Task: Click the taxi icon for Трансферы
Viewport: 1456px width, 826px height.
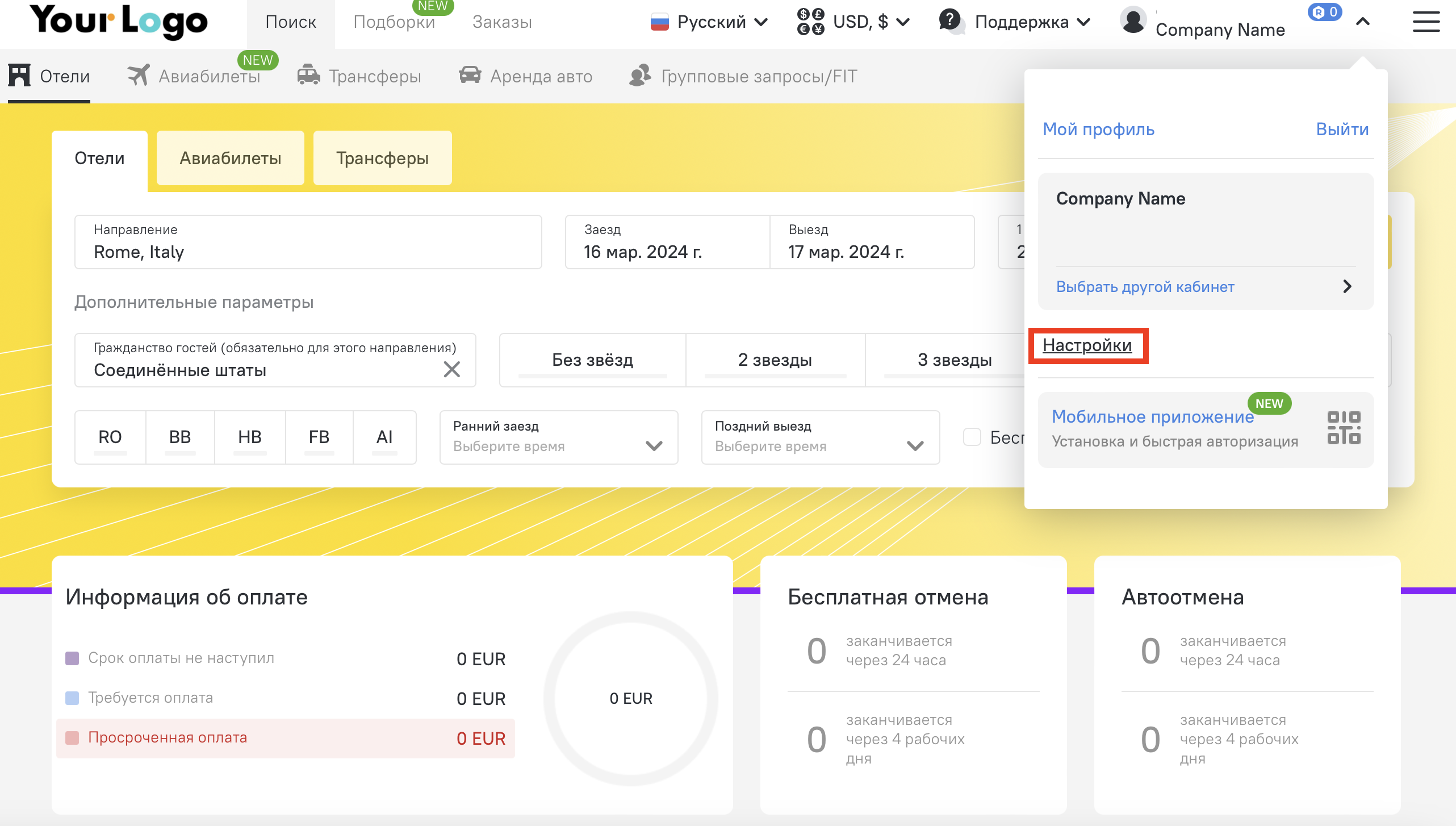Action: 308,76
